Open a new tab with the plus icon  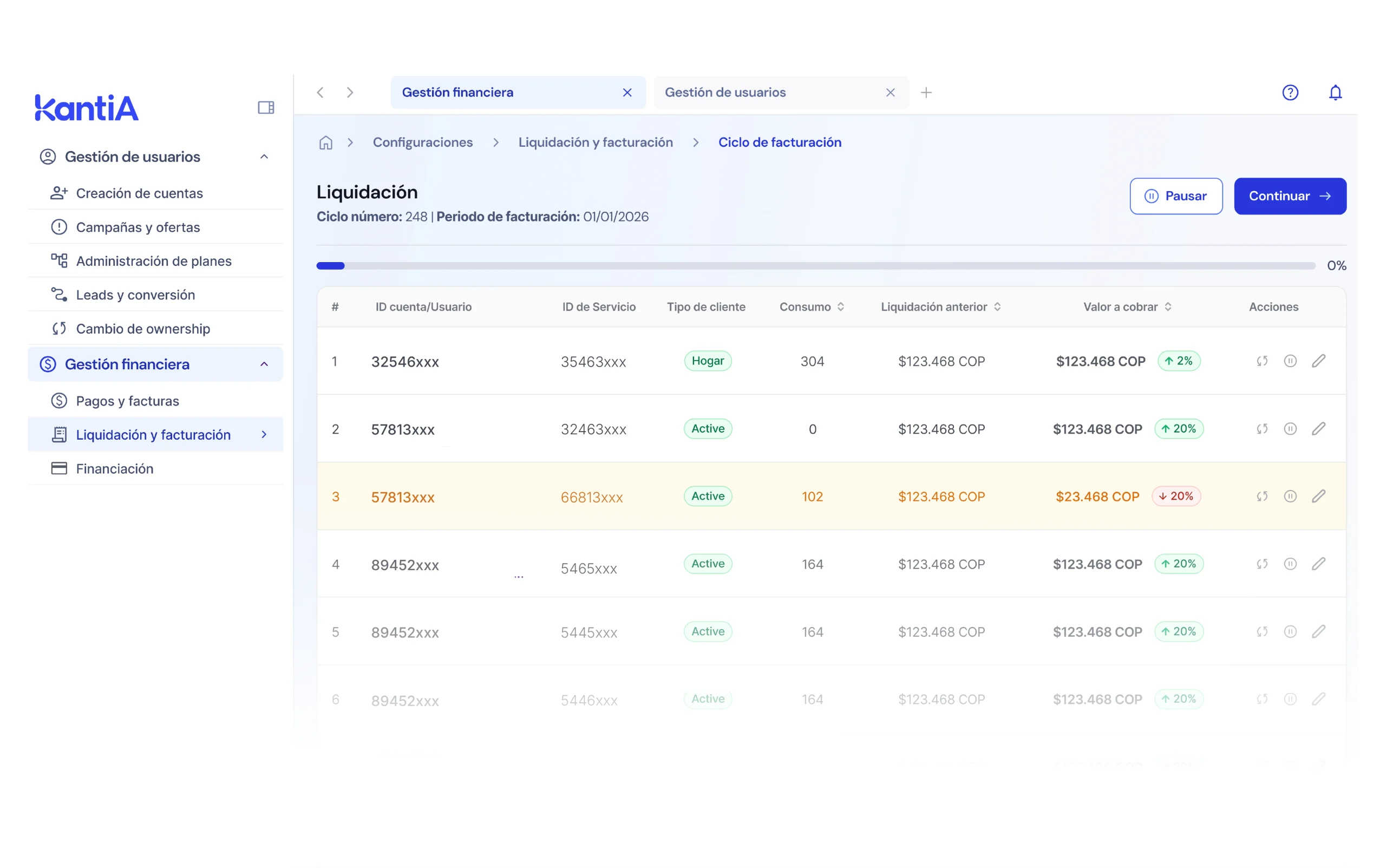926,92
